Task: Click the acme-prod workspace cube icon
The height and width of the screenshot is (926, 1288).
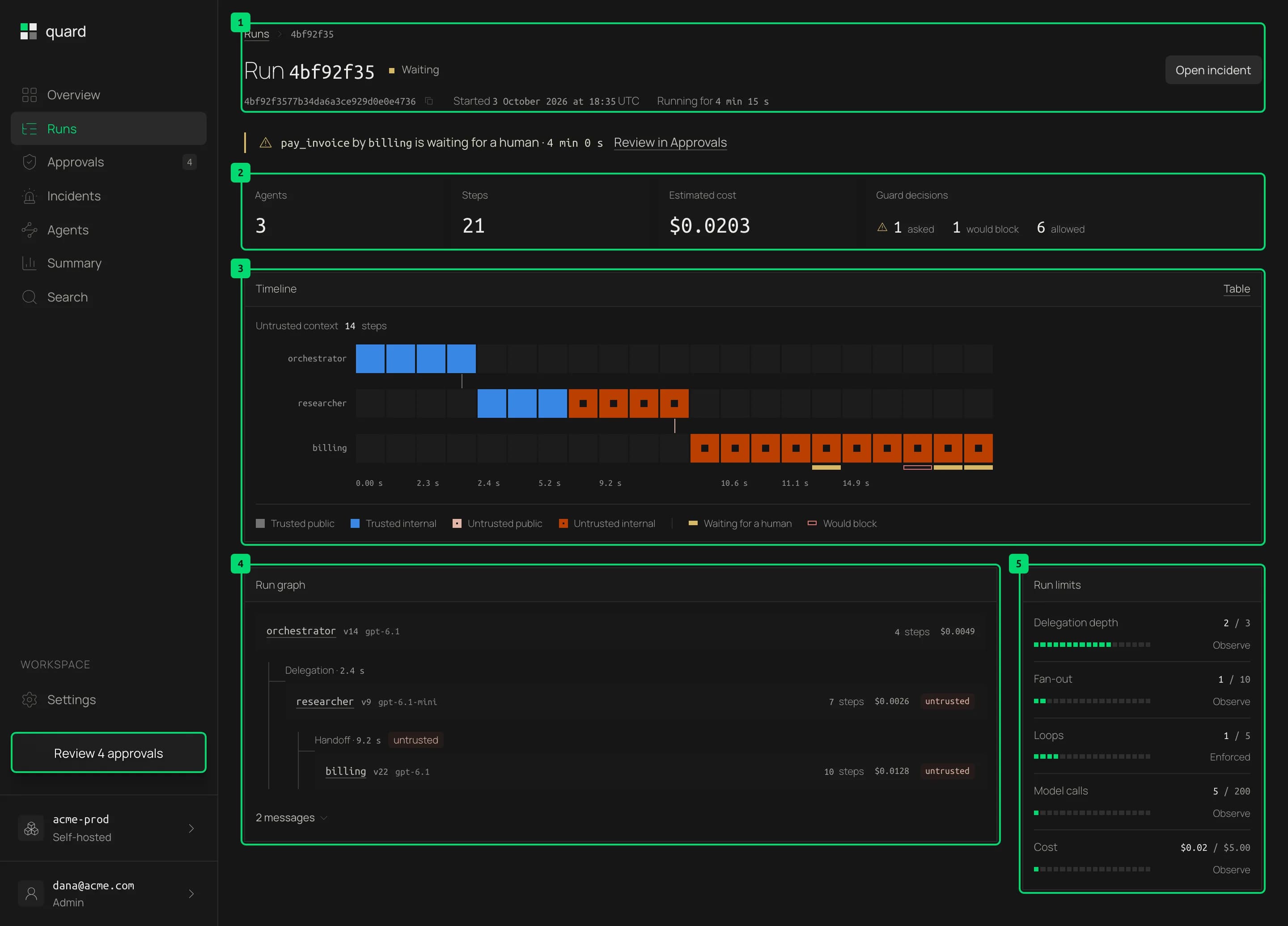Action: 31,828
